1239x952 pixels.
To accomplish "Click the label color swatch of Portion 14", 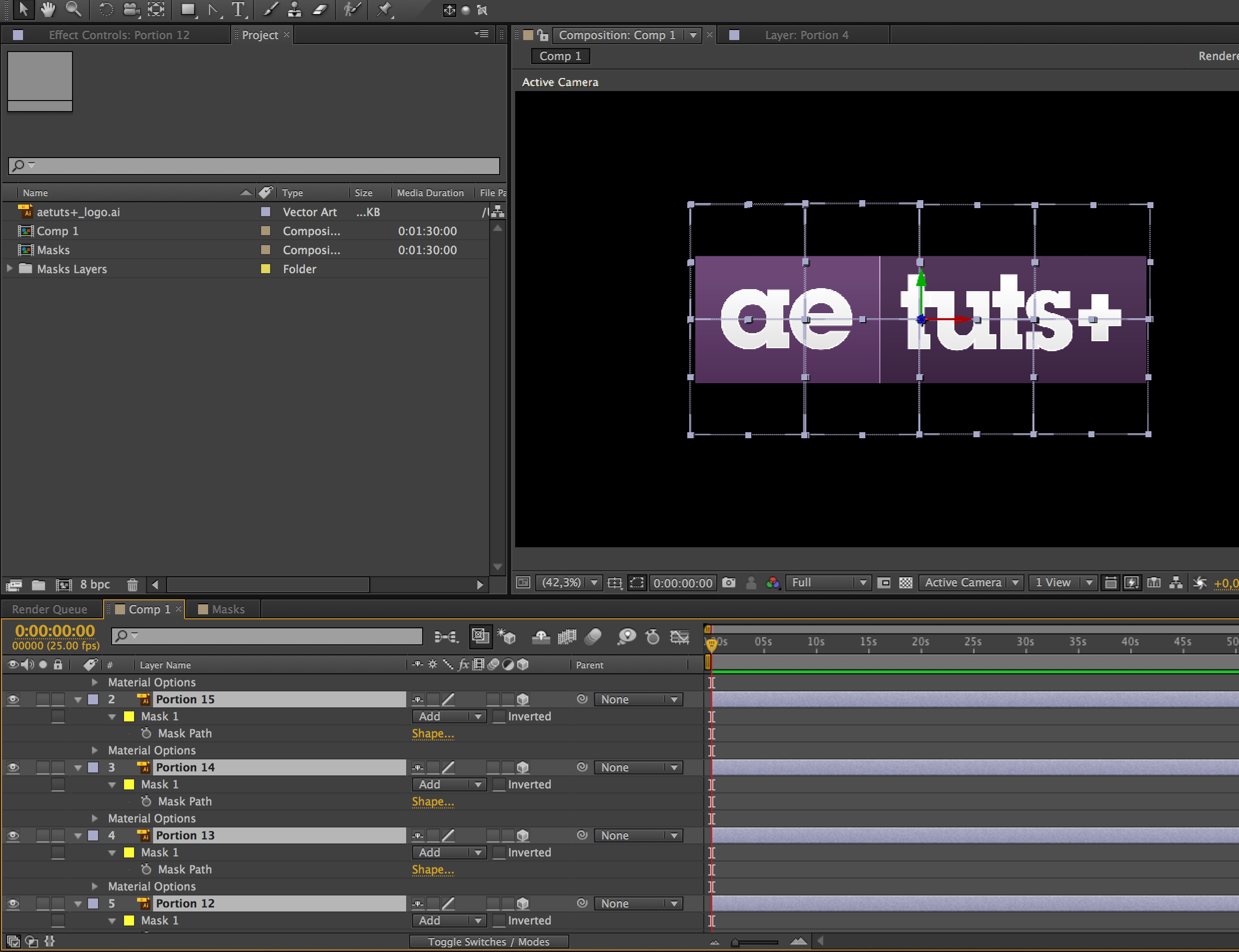I will 93,767.
